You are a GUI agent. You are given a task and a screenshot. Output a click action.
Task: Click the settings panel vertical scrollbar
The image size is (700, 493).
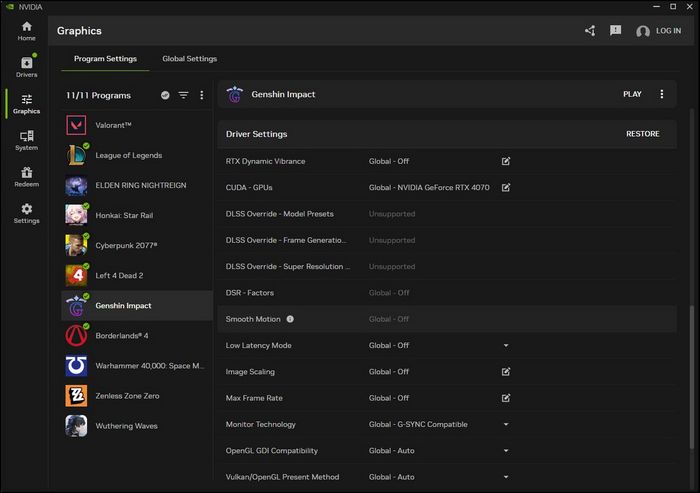(692, 377)
